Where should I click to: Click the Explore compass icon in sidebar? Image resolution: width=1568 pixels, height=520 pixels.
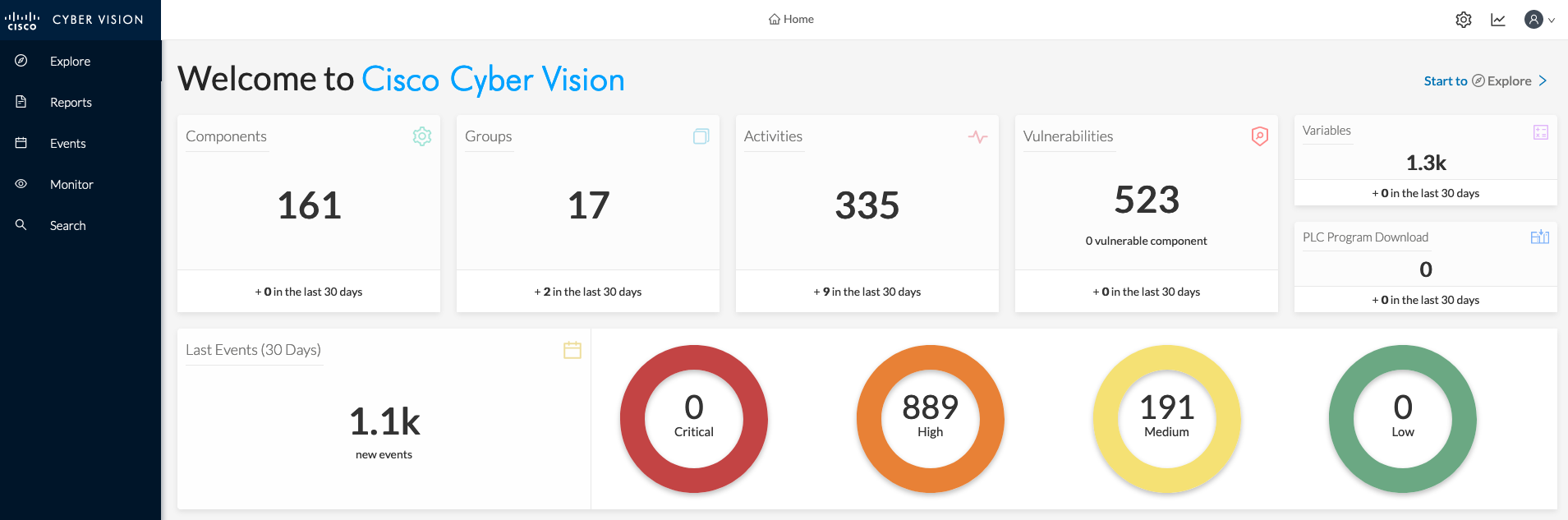(21, 61)
